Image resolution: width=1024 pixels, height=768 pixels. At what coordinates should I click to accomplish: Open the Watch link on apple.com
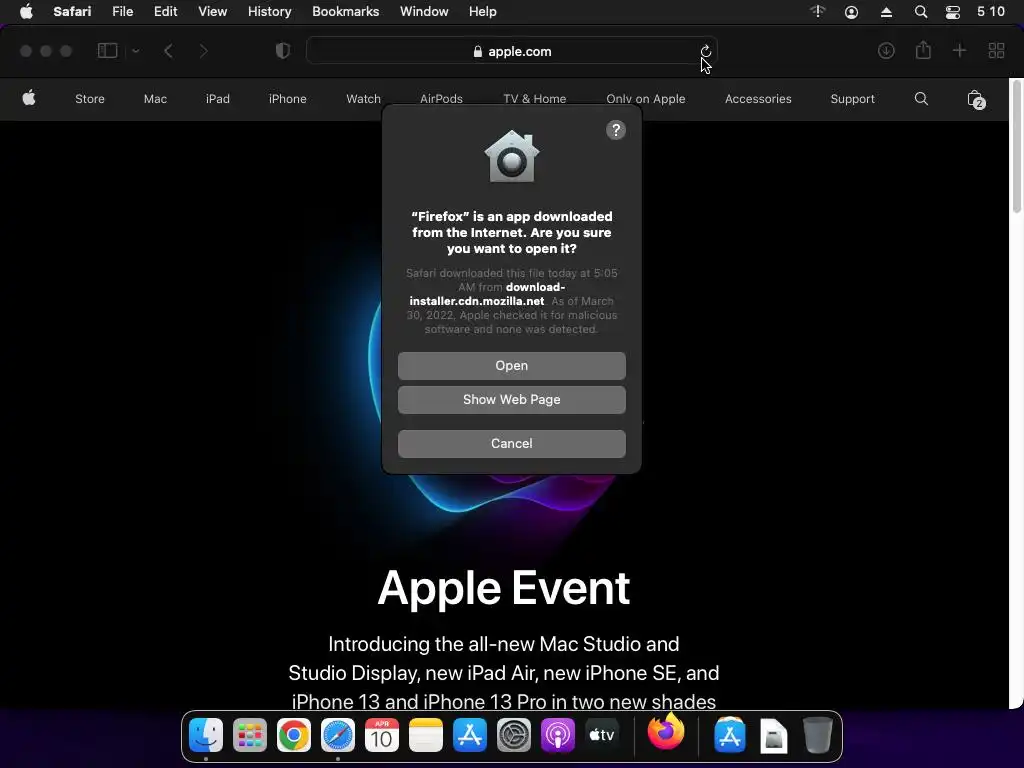pos(363,99)
